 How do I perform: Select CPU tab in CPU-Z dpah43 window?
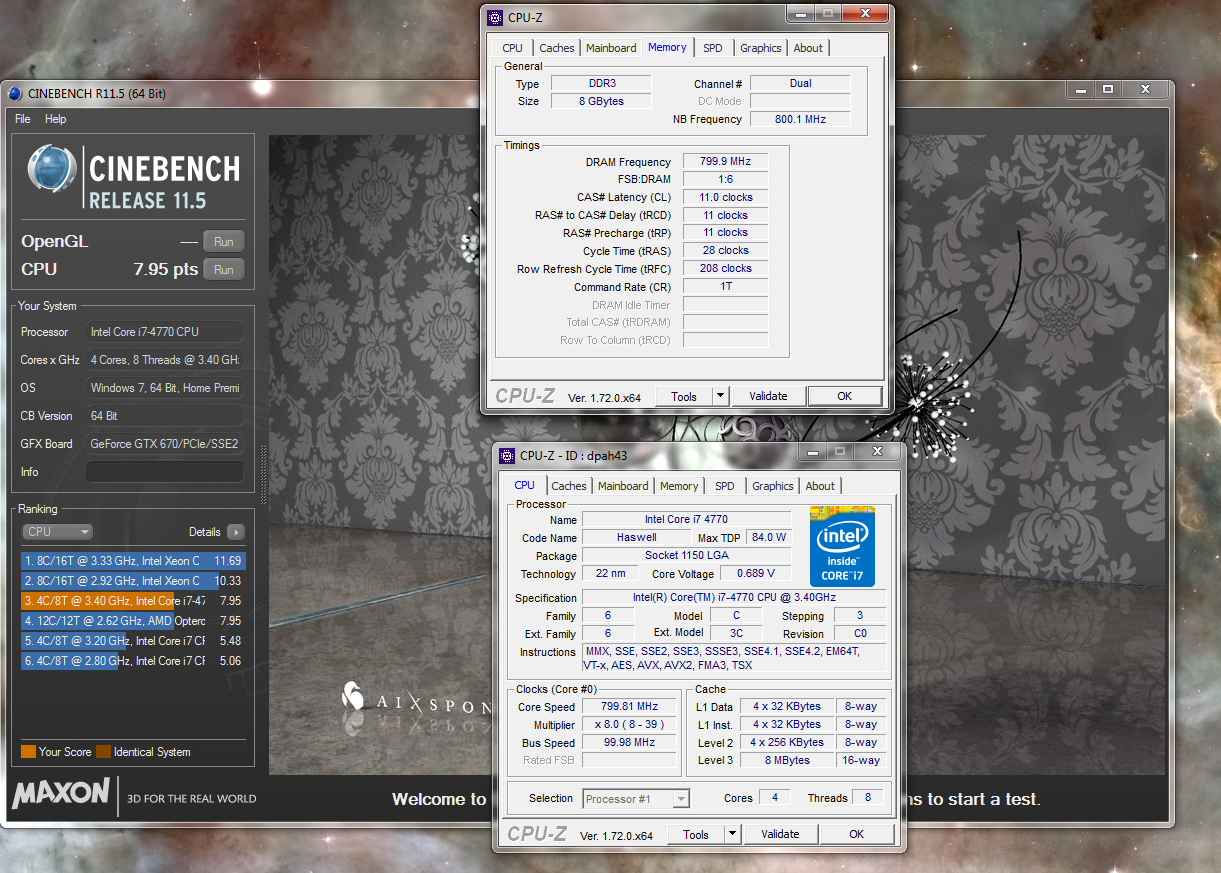(x=524, y=485)
